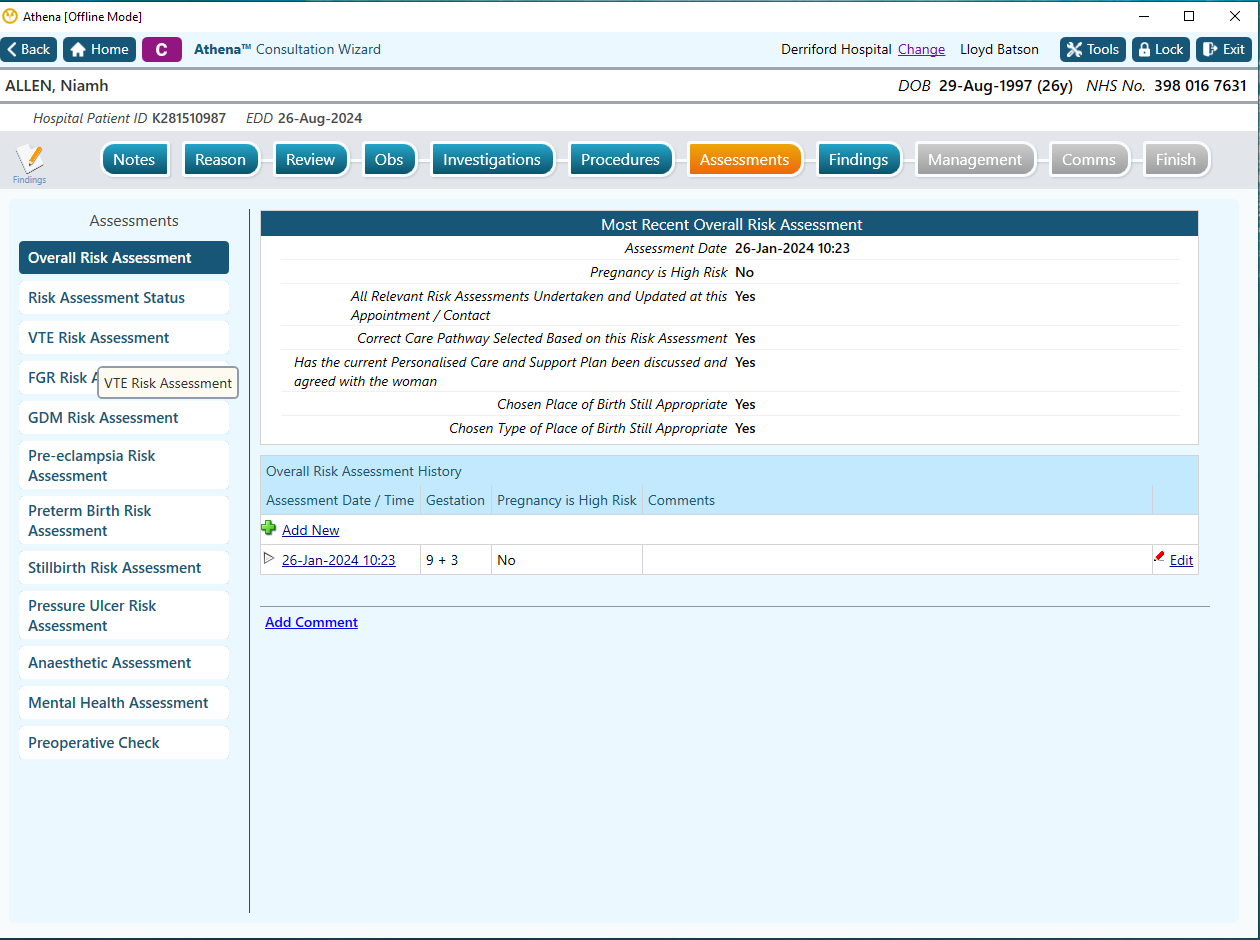
Task: Open the Tools menu
Action: point(1093,49)
